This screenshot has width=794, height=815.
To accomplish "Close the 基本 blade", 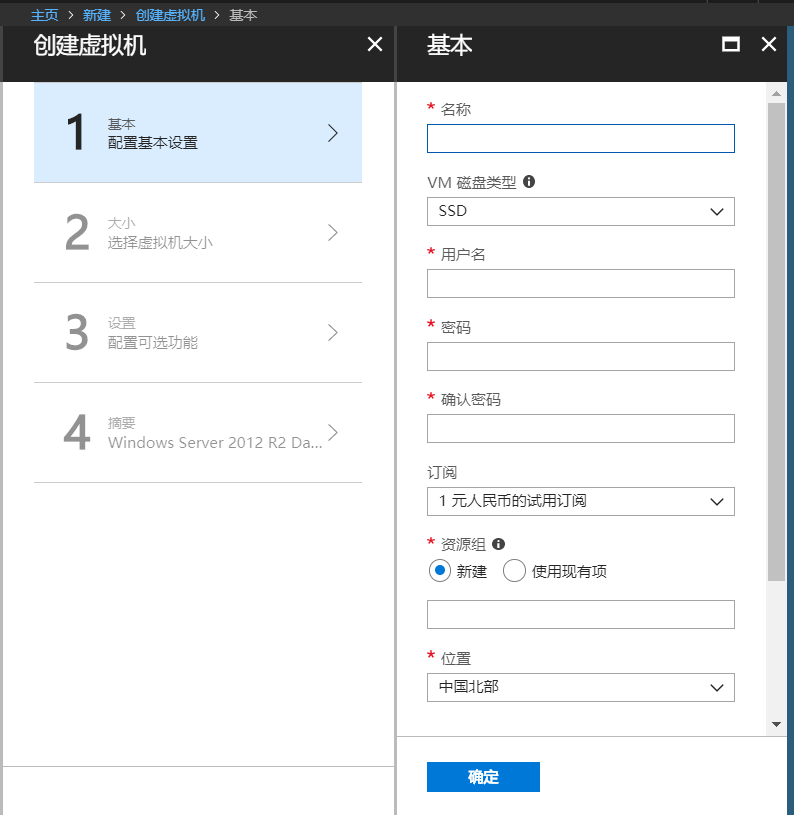I will point(769,44).
